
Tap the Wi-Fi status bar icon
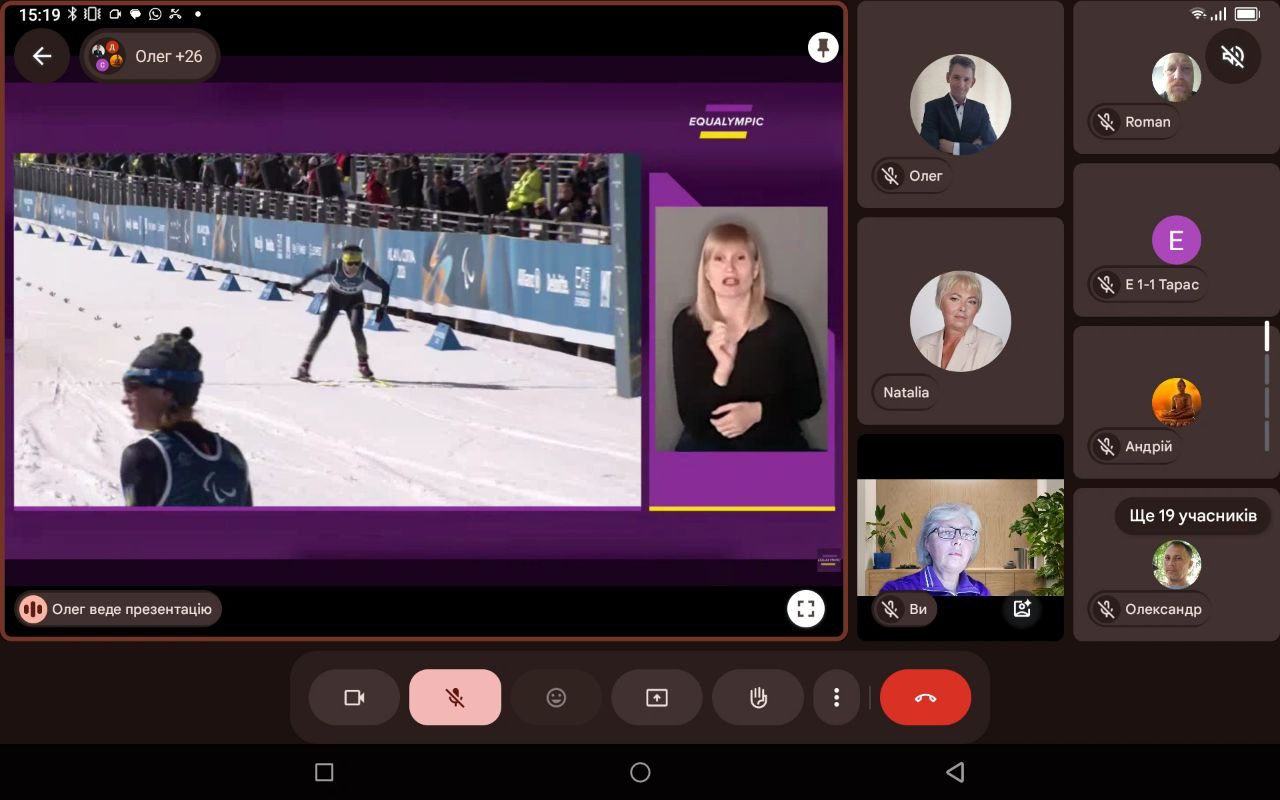1198,14
